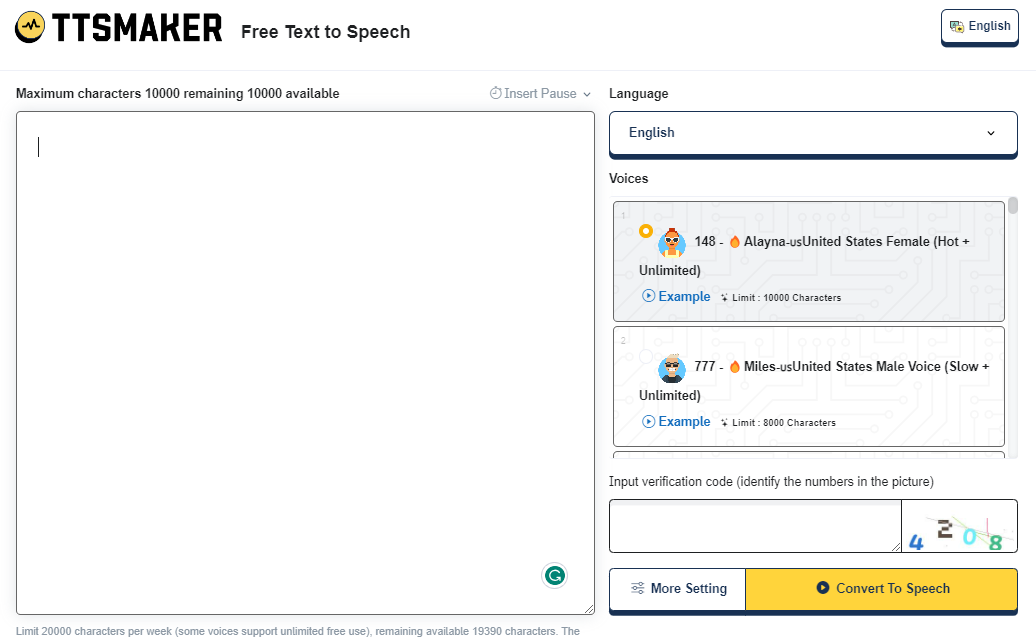Viewport: 1036px width, 639px height.
Task: Click 'Free Text to Speech' heading
Action: click(326, 32)
